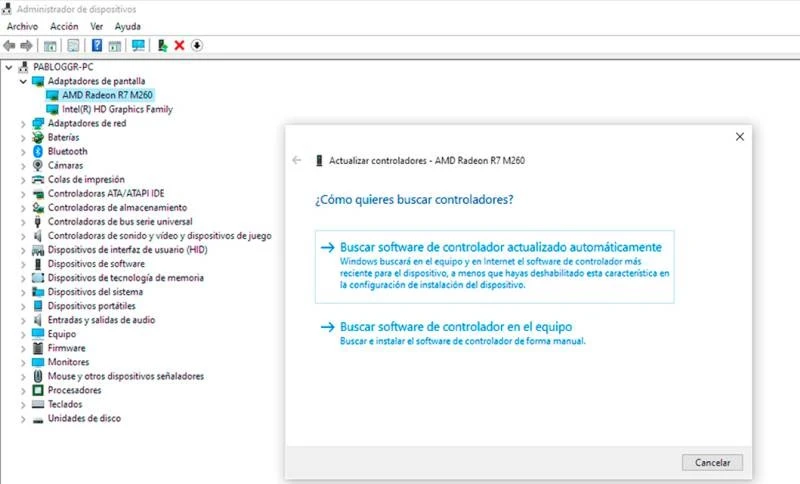This screenshot has width=800, height=484.
Task: Expand Dispositivos del sistema node
Action: (x=23, y=292)
